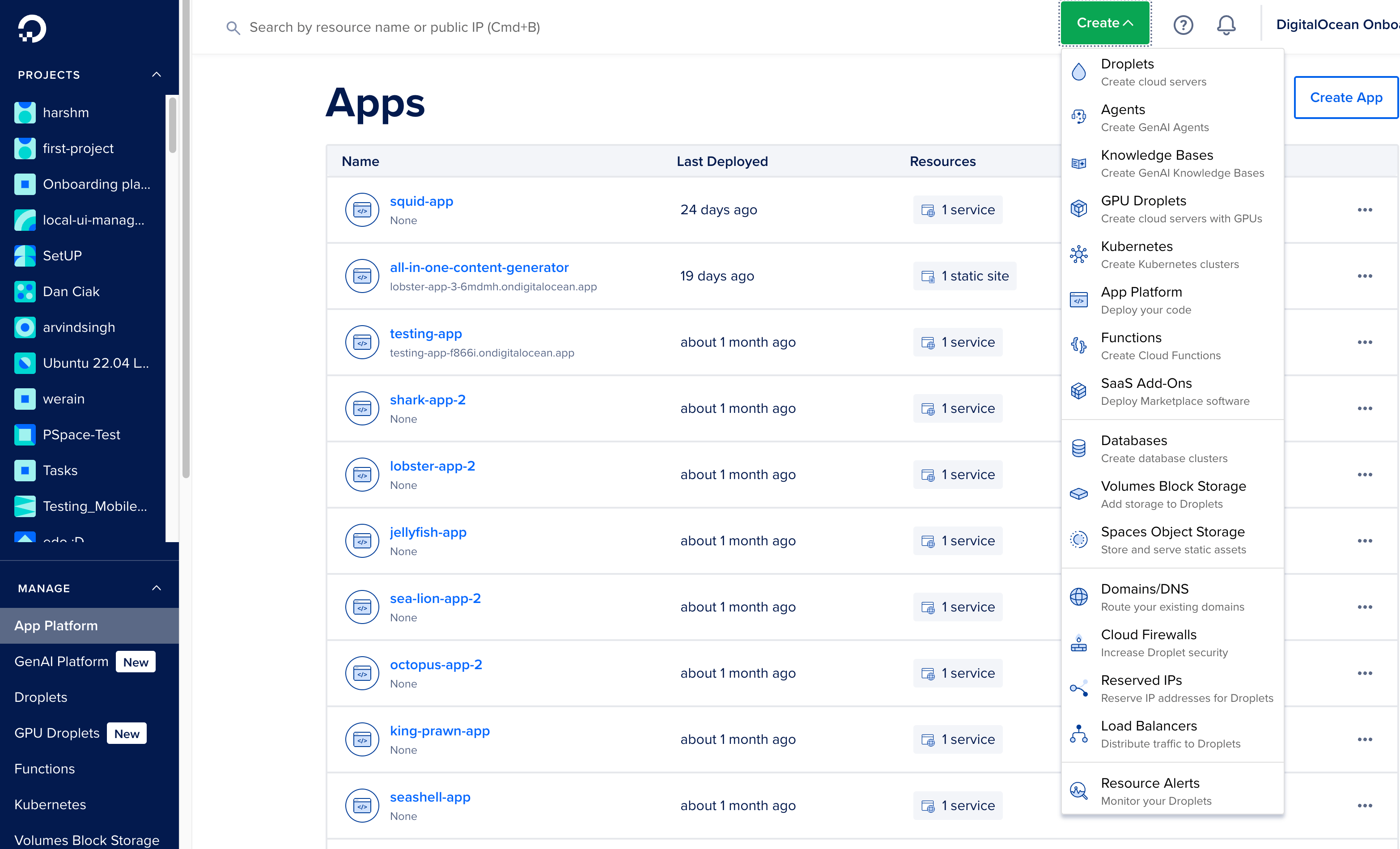
Task: Click the Kubernetes wheel icon in Create menu
Action: 1078,255
